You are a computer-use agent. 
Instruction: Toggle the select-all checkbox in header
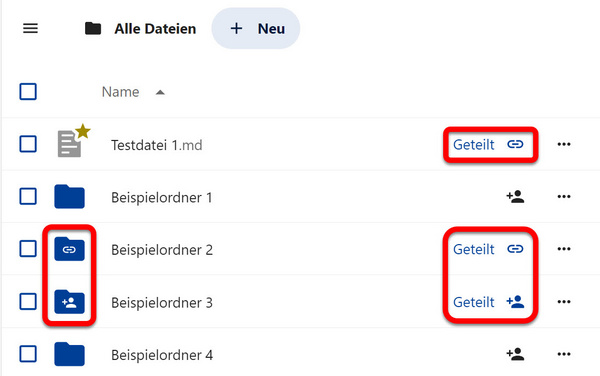[28, 92]
